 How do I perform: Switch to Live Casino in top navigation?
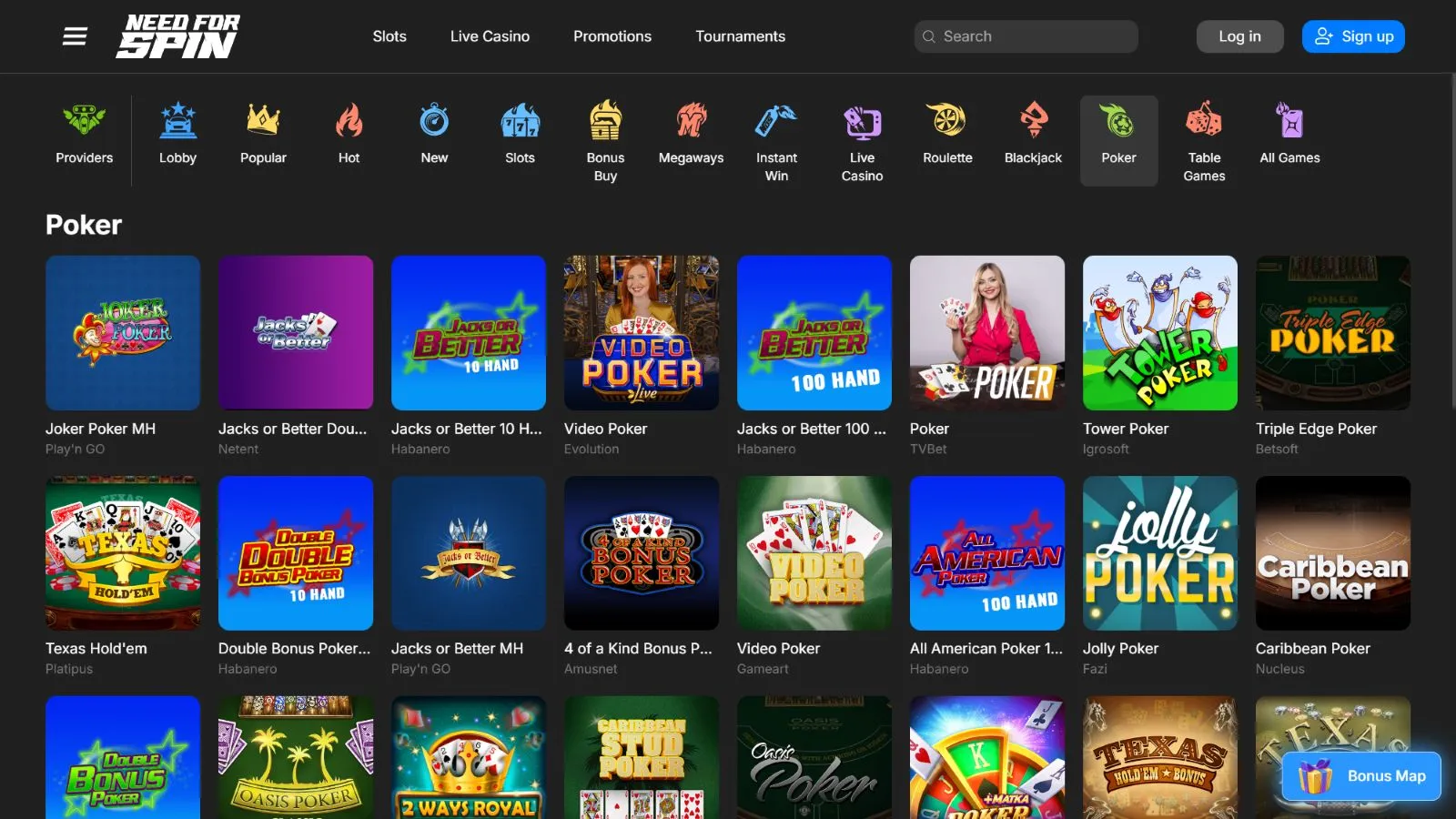[490, 36]
